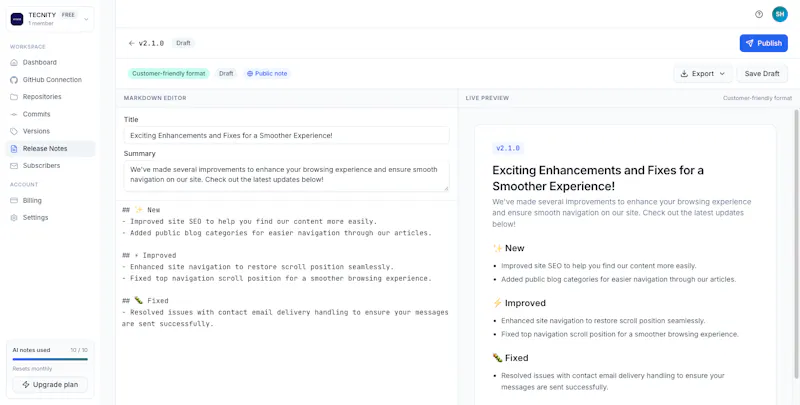Open the Billing page label
Screen dimensions: 800x405
(32, 200)
